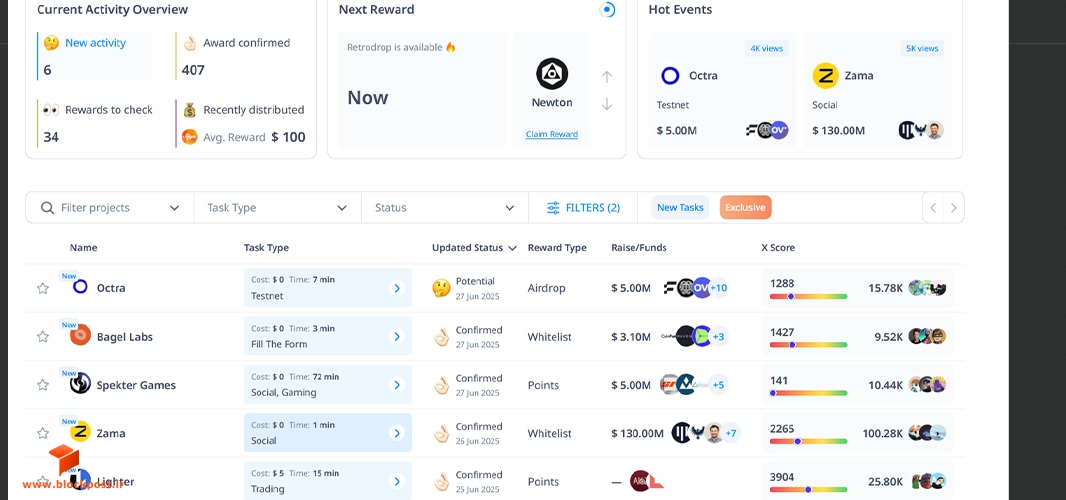
Task: Click the follower avatars in Zama row
Action: [927, 433]
